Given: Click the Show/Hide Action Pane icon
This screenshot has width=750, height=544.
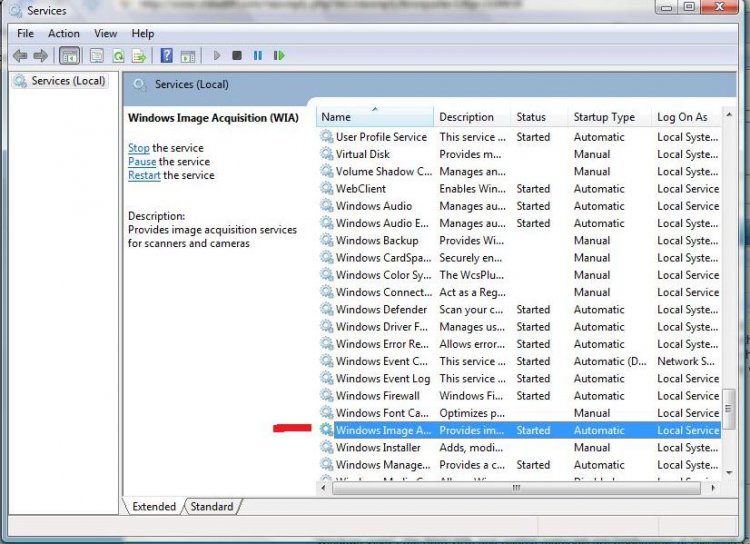Looking at the screenshot, I should click(x=188, y=56).
